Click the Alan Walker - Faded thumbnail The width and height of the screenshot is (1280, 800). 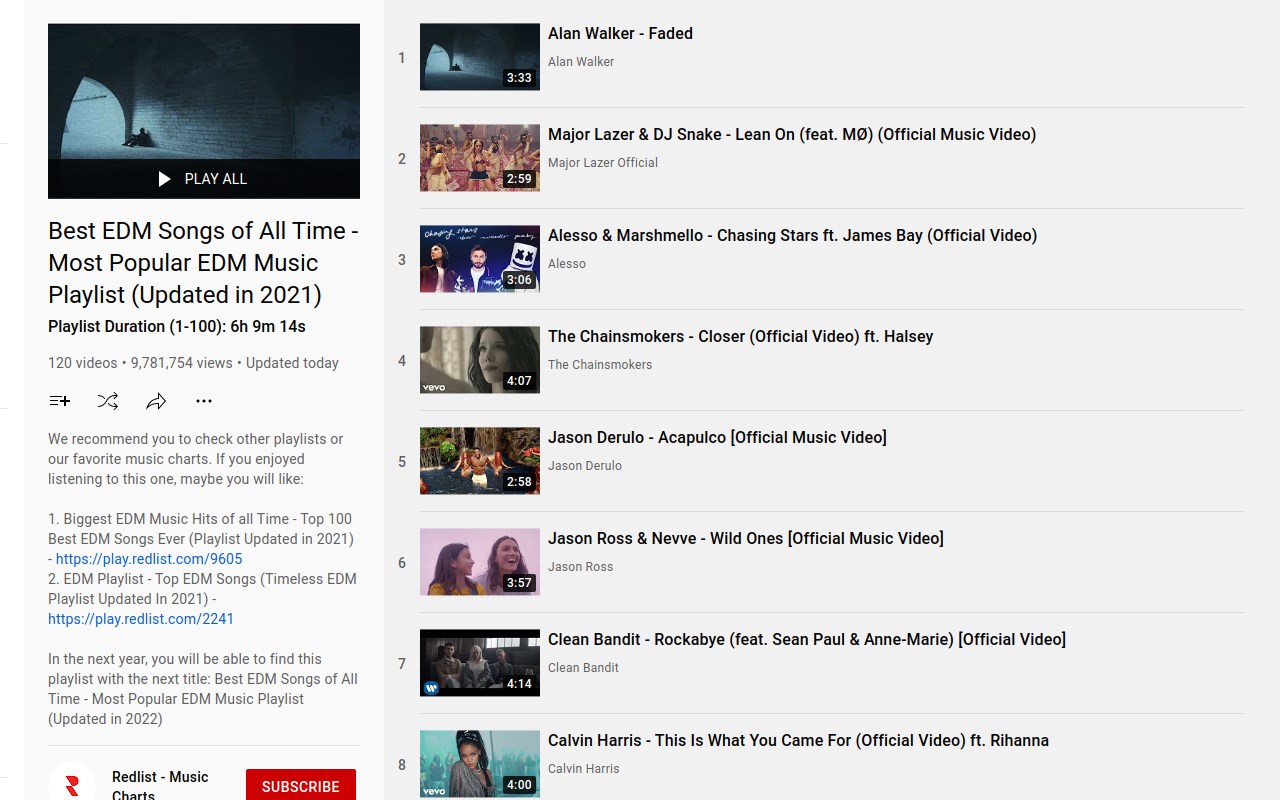point(480,57)
